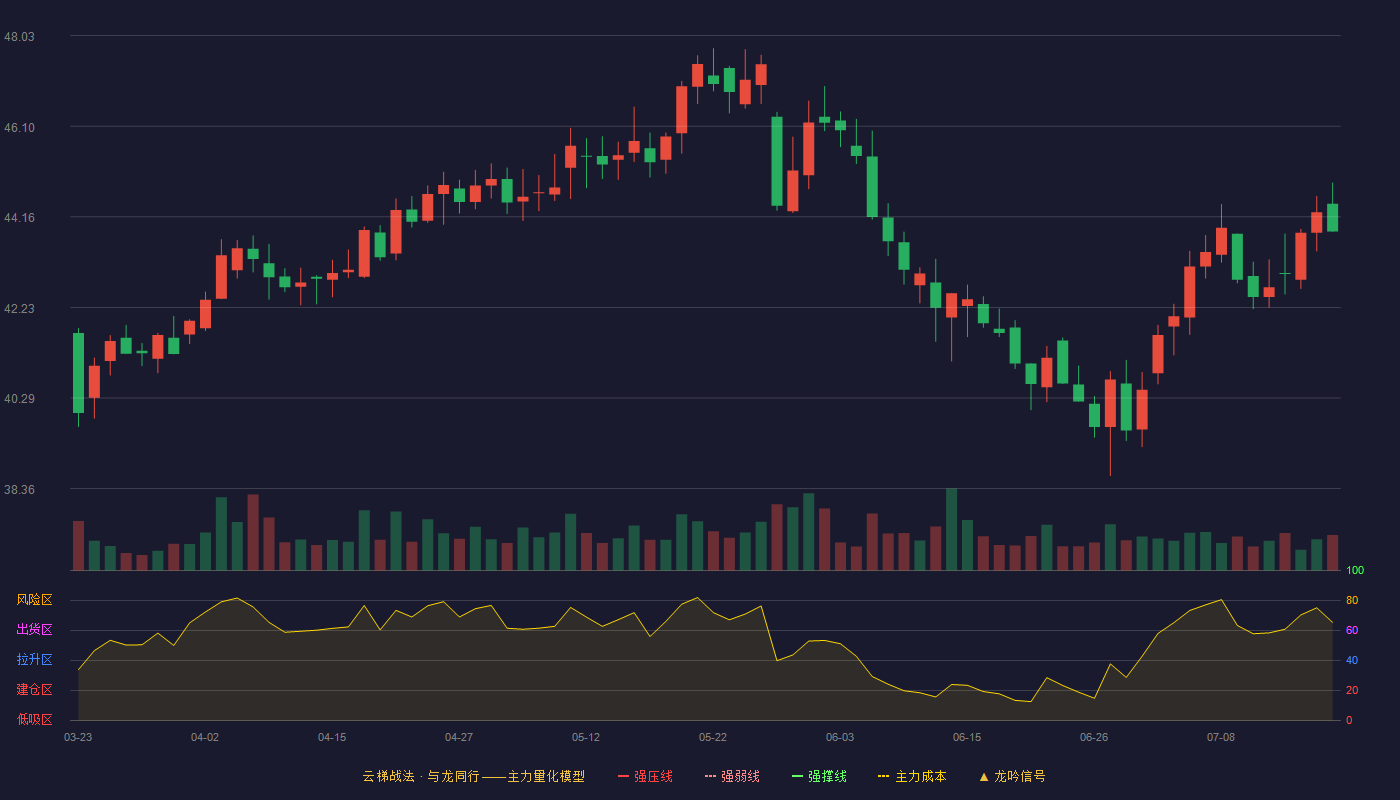
Task: Click the 80 indicator scale value
Action: [1352, 600]
